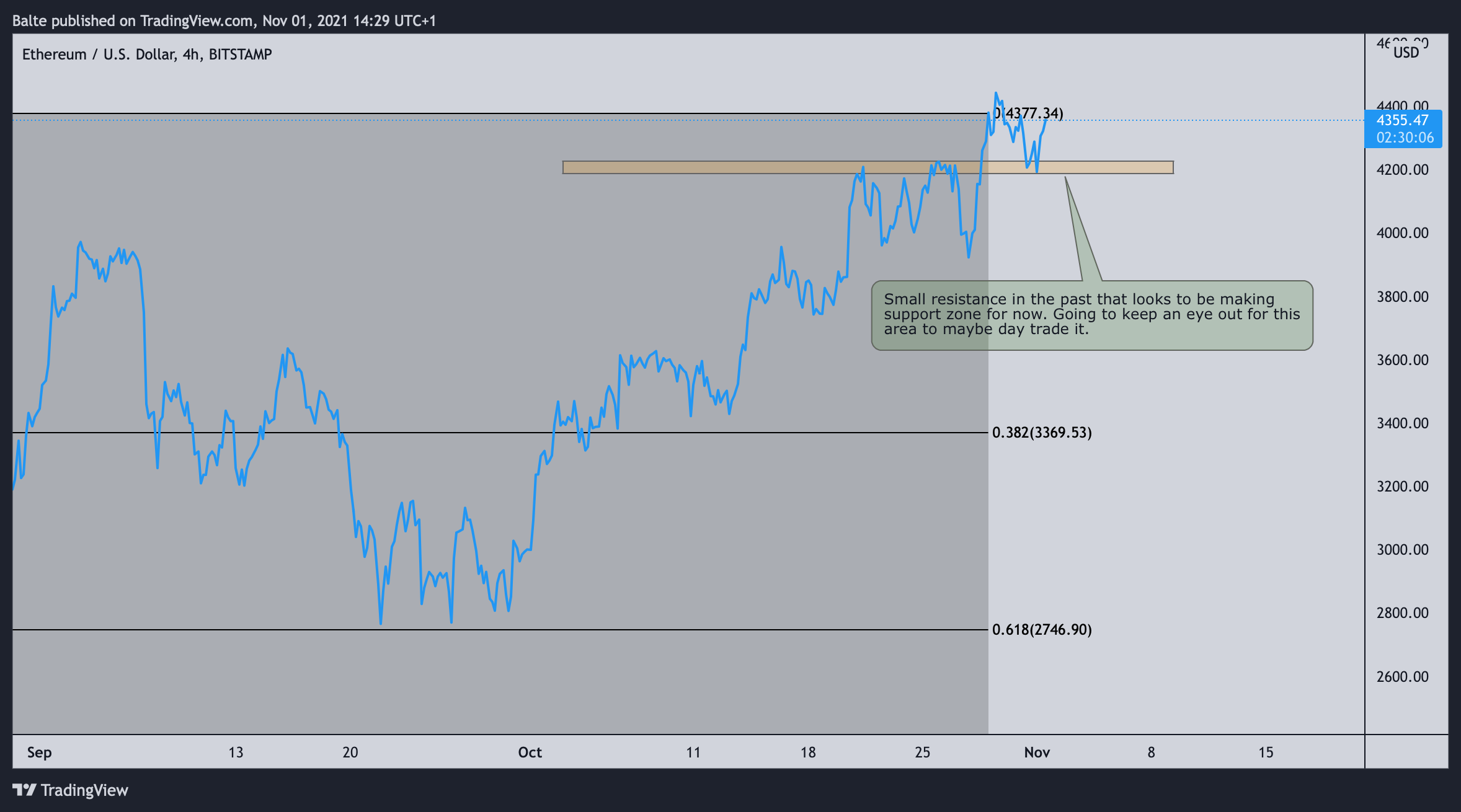Click the 11 date label on time axis
1461x812 pixels.
693,752
